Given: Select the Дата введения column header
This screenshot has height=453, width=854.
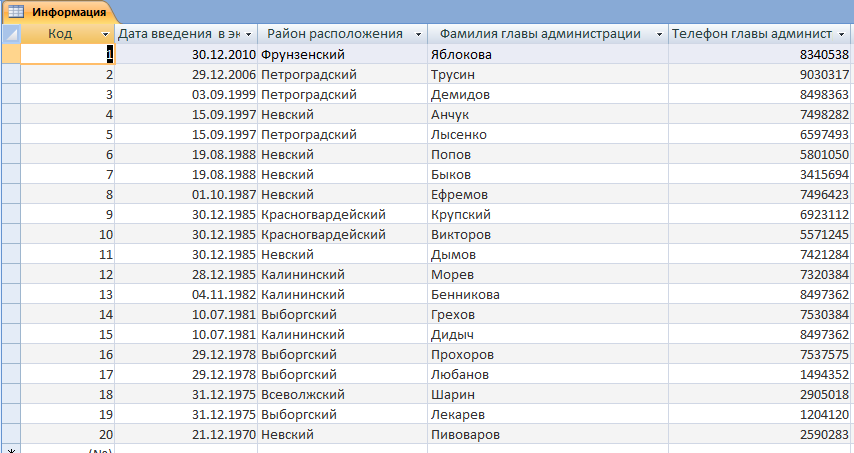Looking at the screenshot, I should (186, 34).
